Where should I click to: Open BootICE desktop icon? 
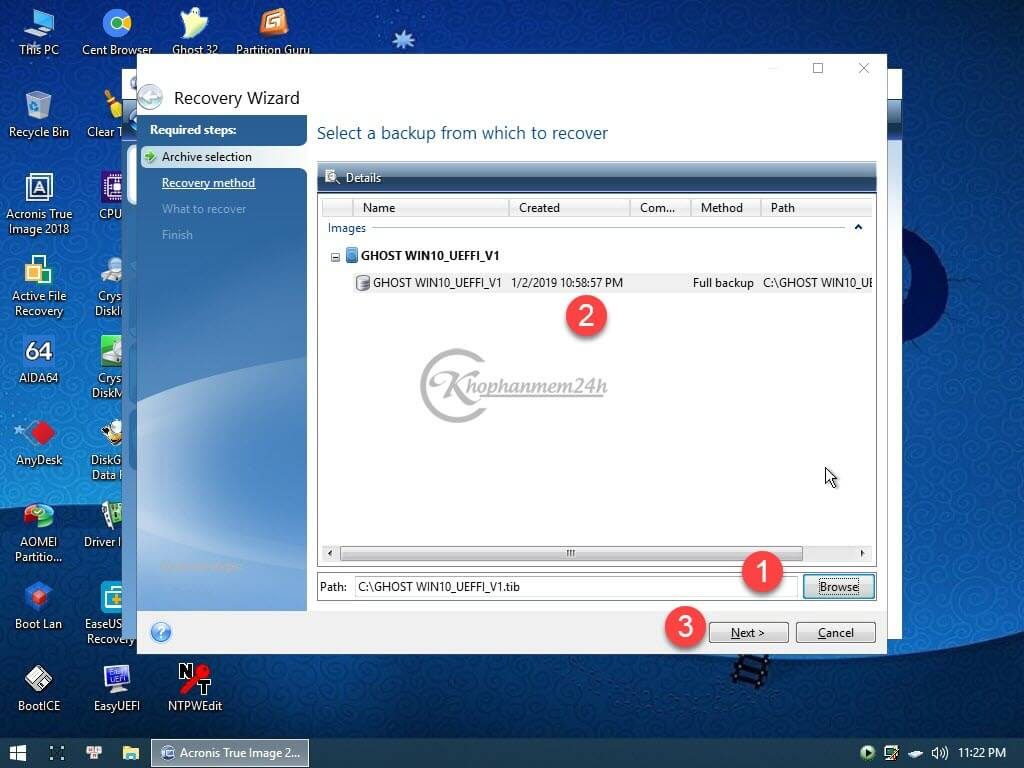[39, 686]
